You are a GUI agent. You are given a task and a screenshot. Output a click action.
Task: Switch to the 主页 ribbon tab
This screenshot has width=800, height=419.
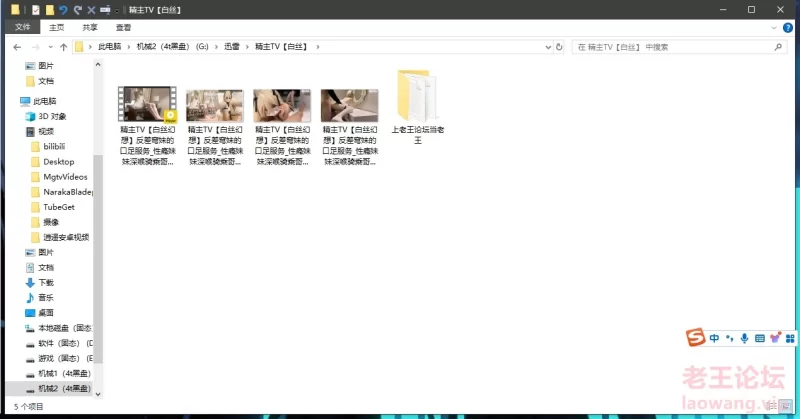pos(57,28)
